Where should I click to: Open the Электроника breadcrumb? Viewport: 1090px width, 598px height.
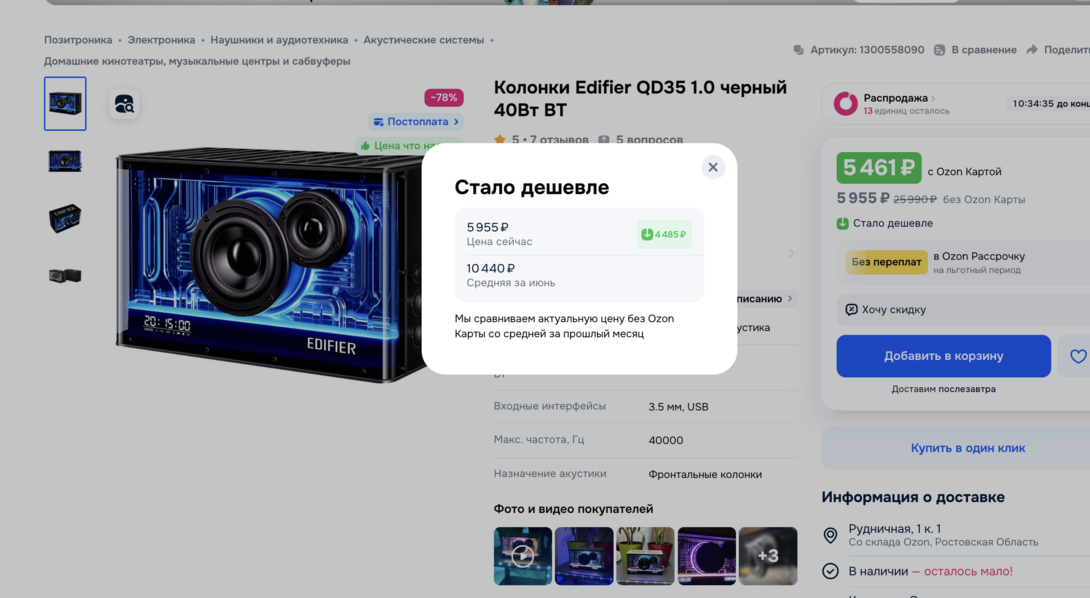point(161,40)
